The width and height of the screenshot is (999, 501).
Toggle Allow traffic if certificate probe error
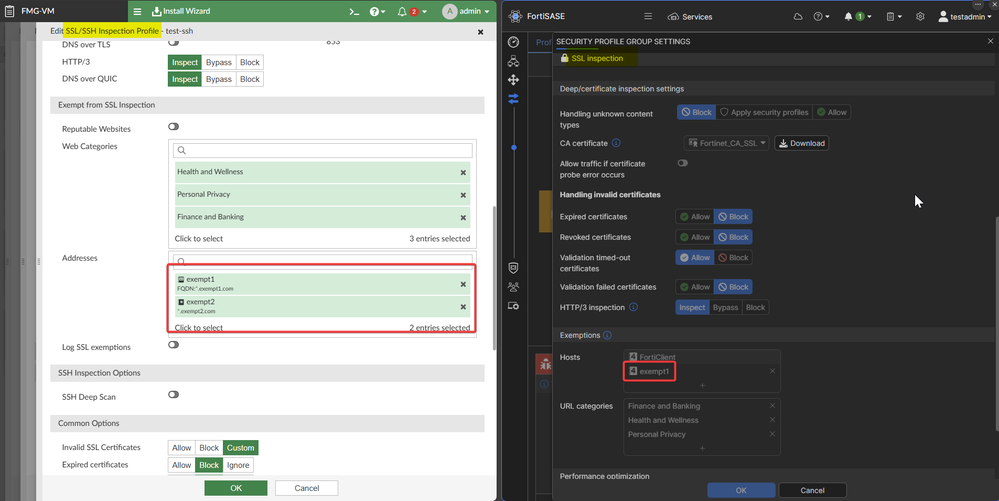pyautogui.click(x=683, y=163)
